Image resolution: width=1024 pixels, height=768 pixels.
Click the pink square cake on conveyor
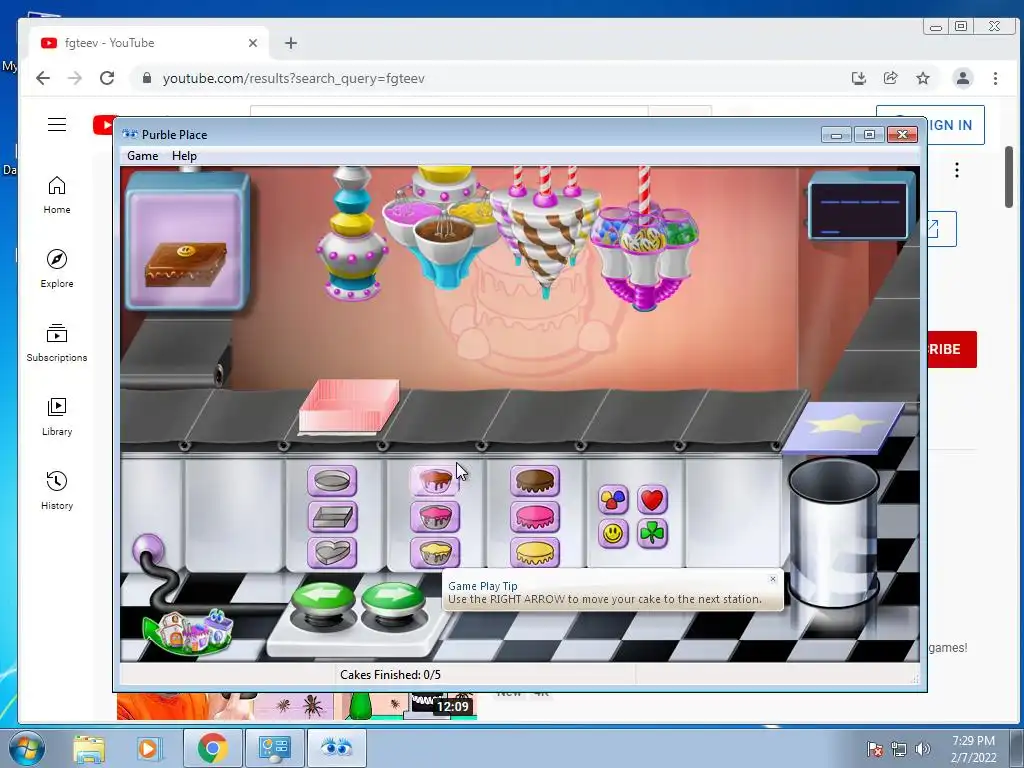point(349,406)
